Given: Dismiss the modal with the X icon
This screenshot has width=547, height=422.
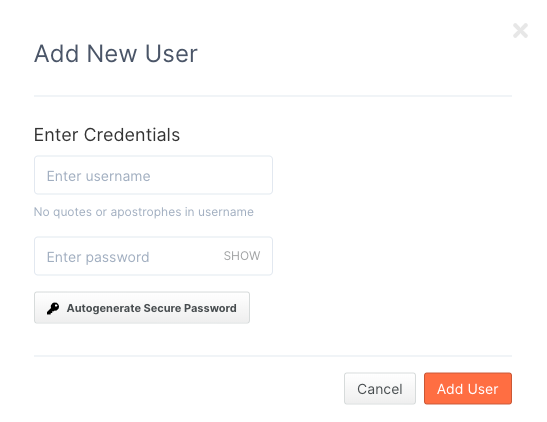Looking at the screenshot, I should click(520, 31).
